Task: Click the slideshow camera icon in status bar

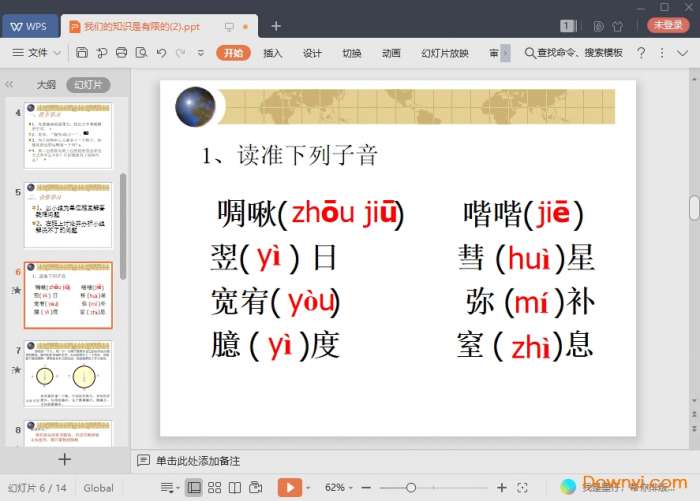Action: point(256,487)
